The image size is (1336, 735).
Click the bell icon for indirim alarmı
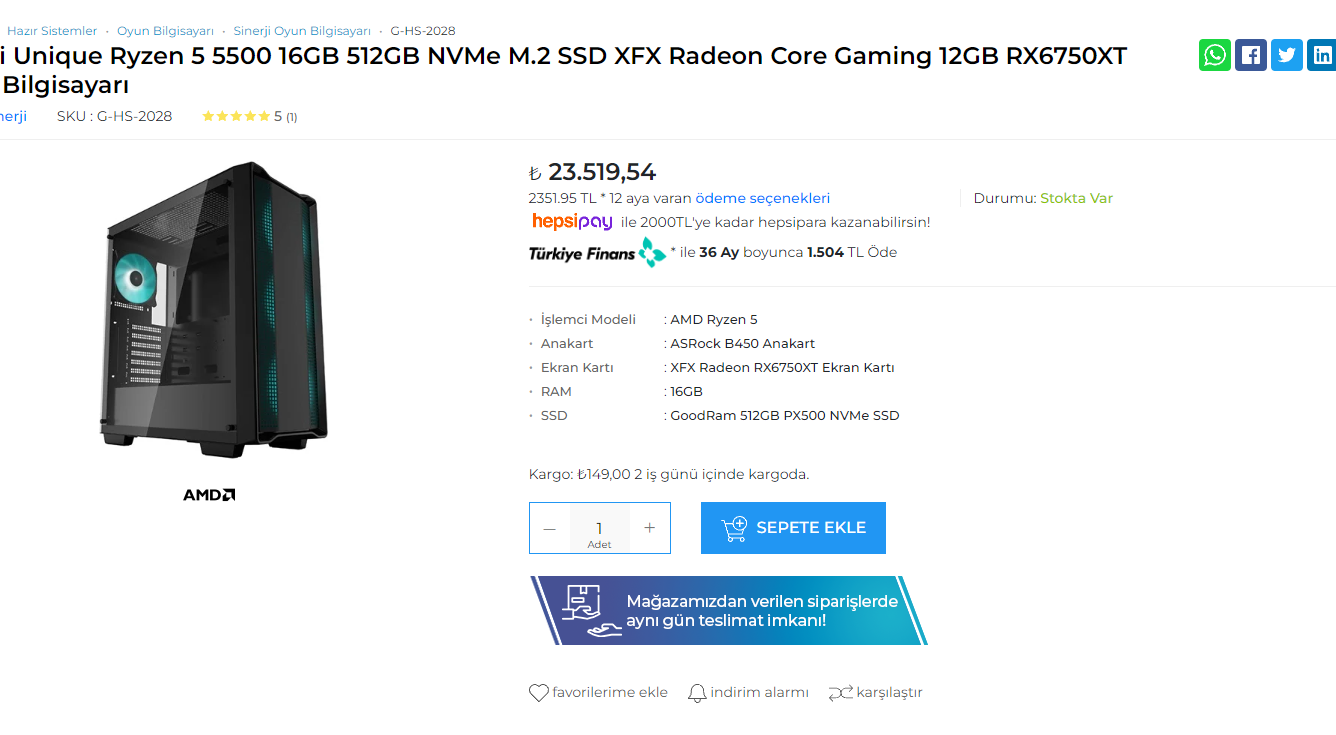coord(697,692)
